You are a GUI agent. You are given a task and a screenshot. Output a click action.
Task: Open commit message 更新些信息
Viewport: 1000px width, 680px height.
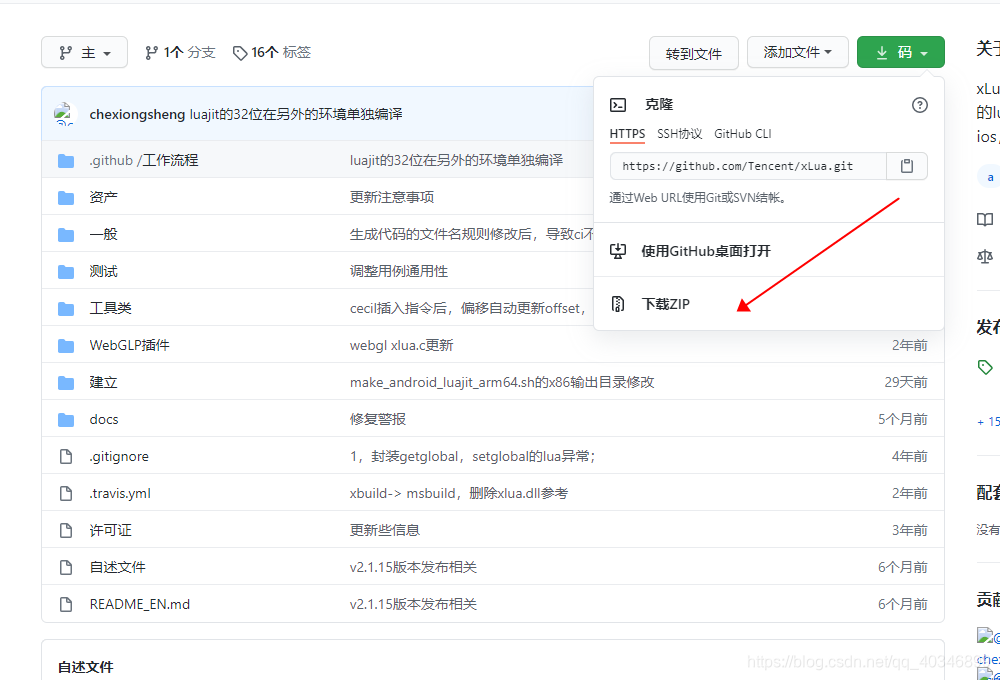[385, 530]
